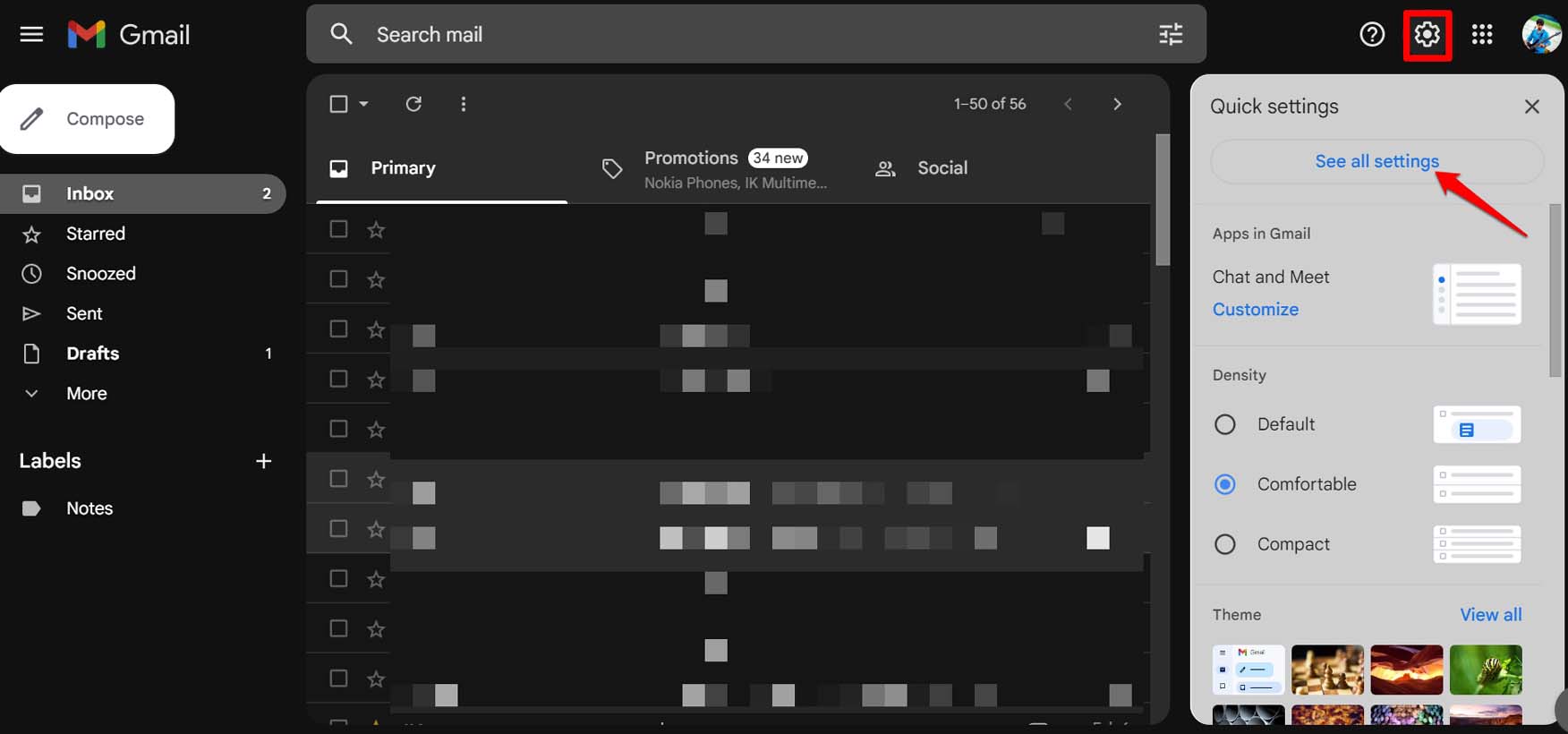
Task: Refresh the inbox
Action: tap(413, 104)
